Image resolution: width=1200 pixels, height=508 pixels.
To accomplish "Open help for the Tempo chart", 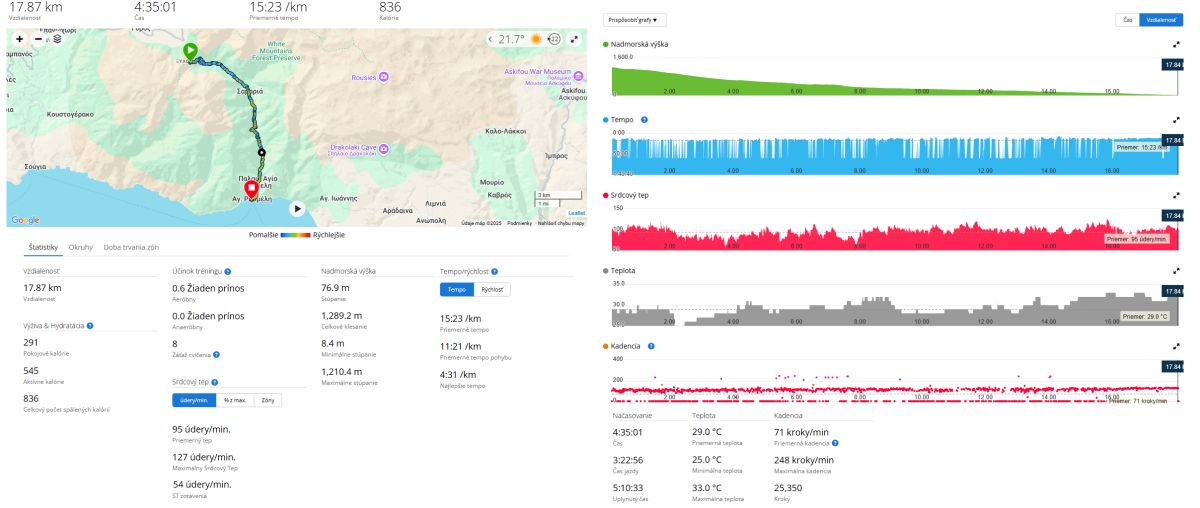I will click(644, 120).
